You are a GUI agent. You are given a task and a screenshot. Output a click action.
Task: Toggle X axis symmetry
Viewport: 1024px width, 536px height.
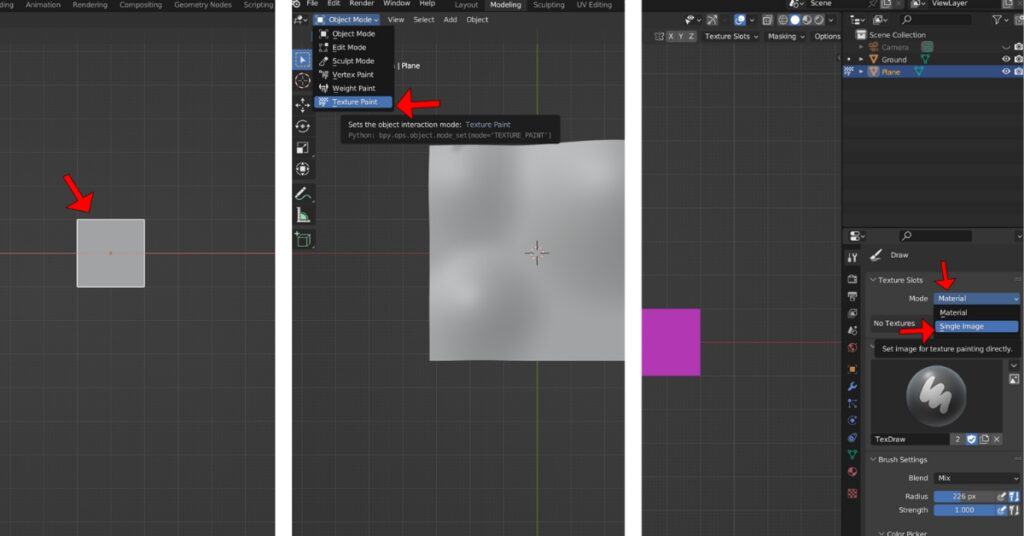(x=670, y=37)
